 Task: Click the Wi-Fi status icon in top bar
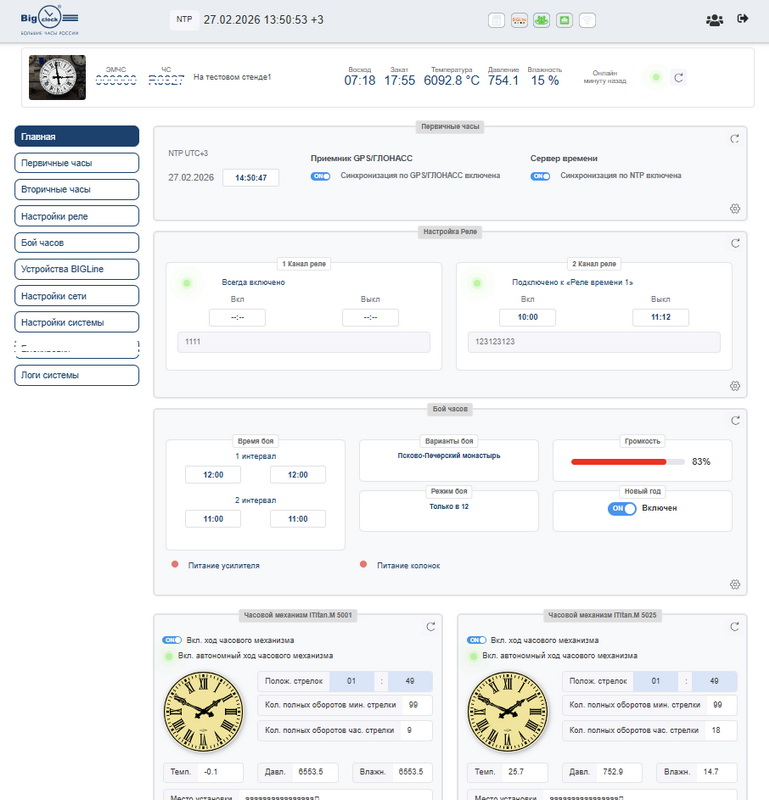click(590, 19)
